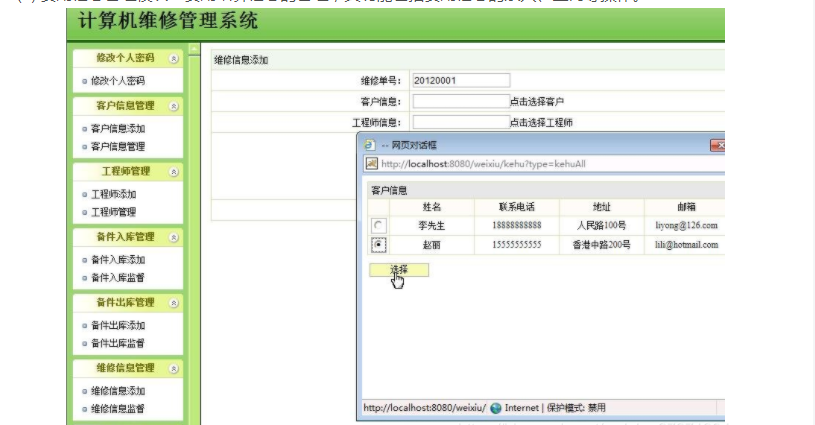Click email liyong@126.com
Image resolution: width=815 pixels, height=425 pixels.
pos(686,225)
